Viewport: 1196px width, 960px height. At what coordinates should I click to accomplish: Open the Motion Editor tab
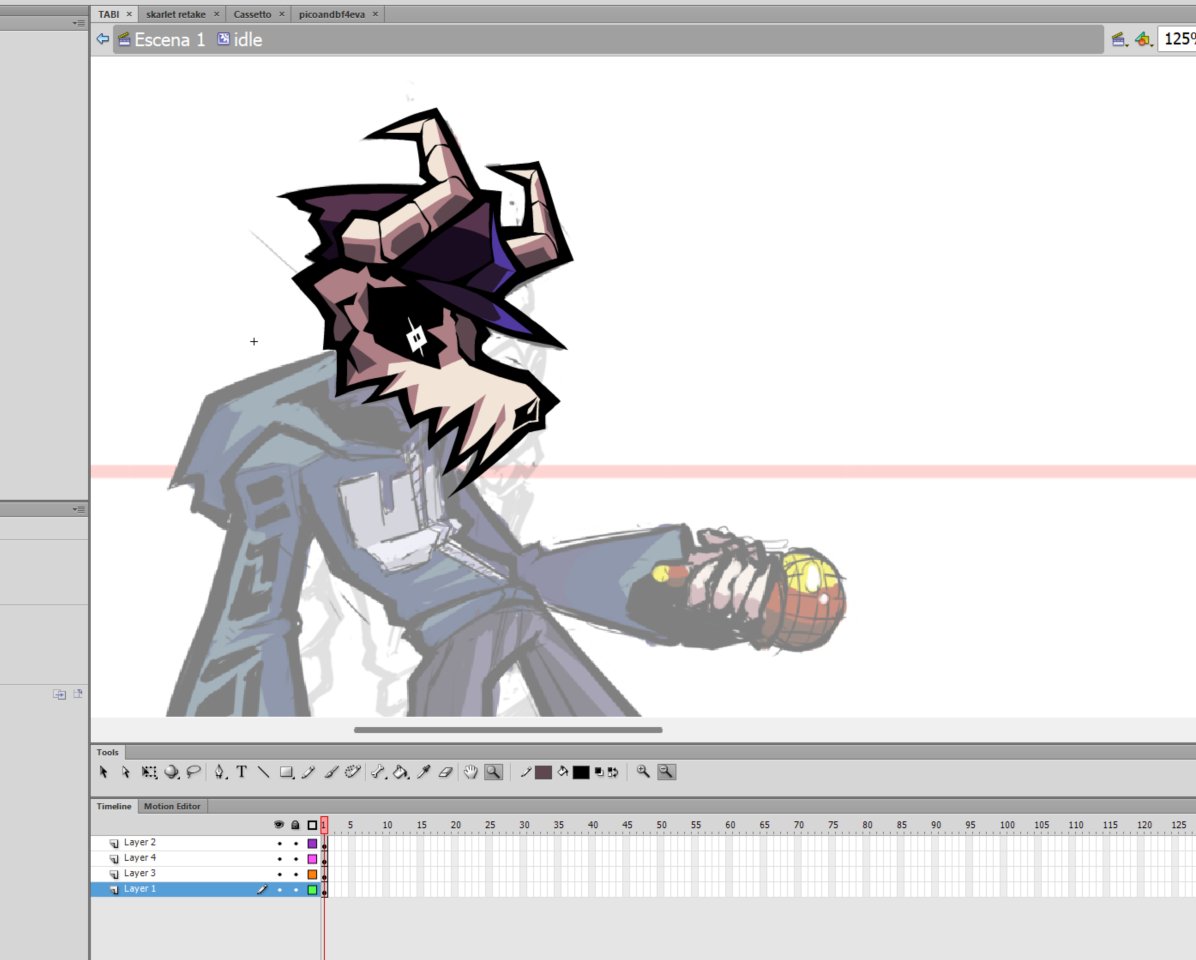coord(172,806)
